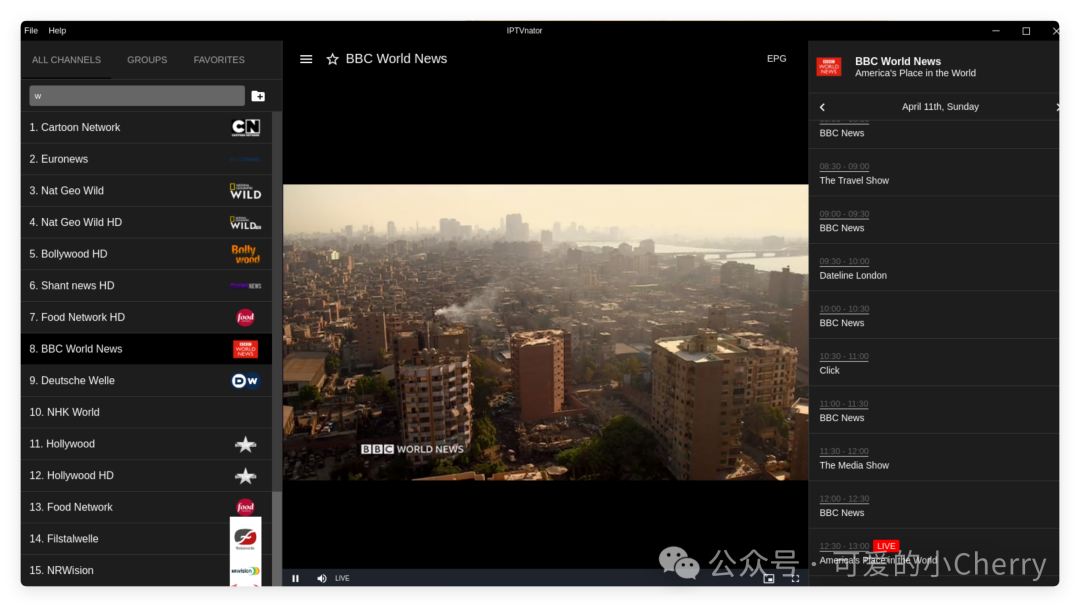Select Nat Geo Wild channel
Image resolution: width=1080 pixels, height=607 pixels.
click(x=147, y=191)
